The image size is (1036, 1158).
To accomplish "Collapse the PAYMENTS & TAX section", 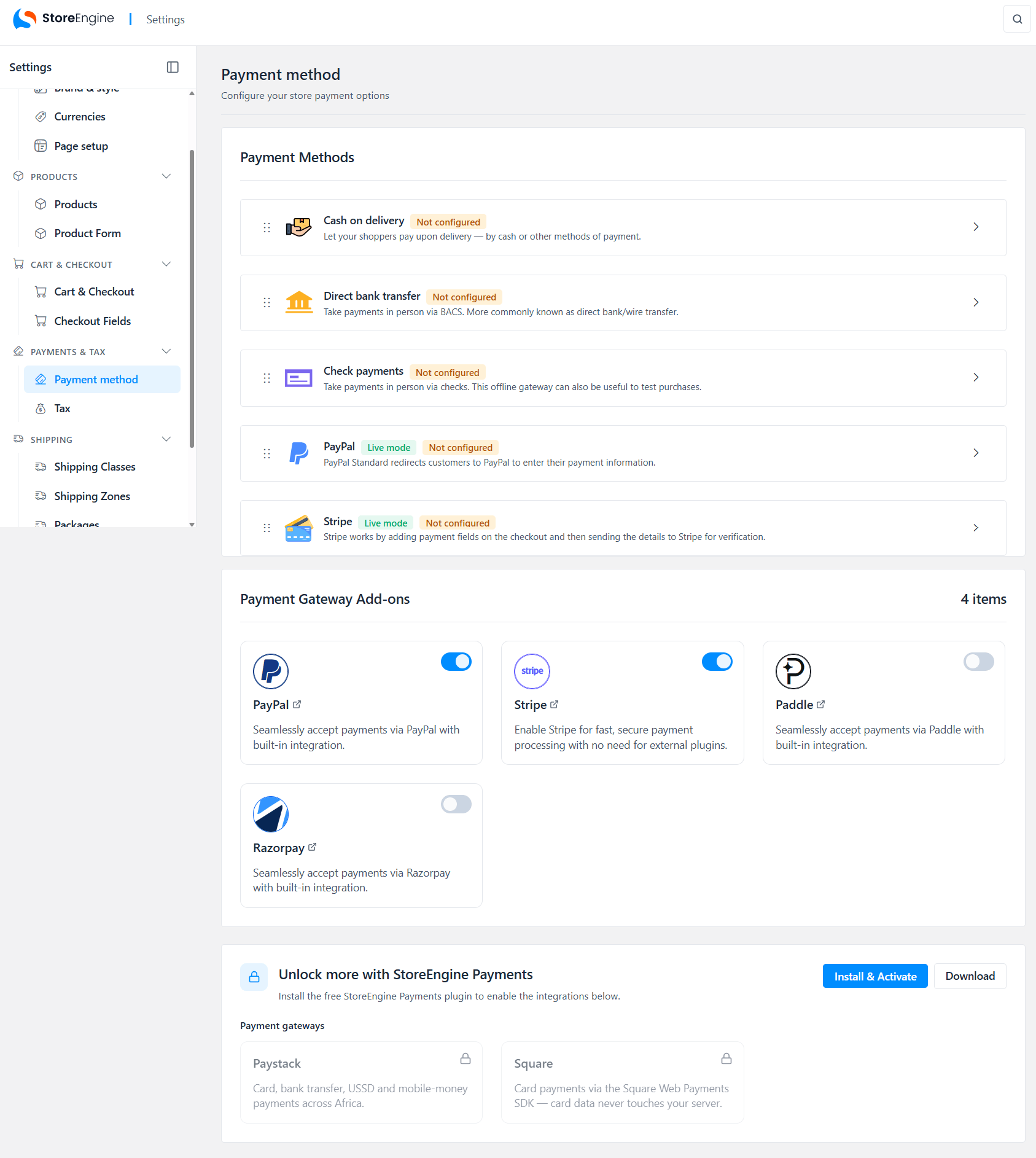I will click(166, 351).
